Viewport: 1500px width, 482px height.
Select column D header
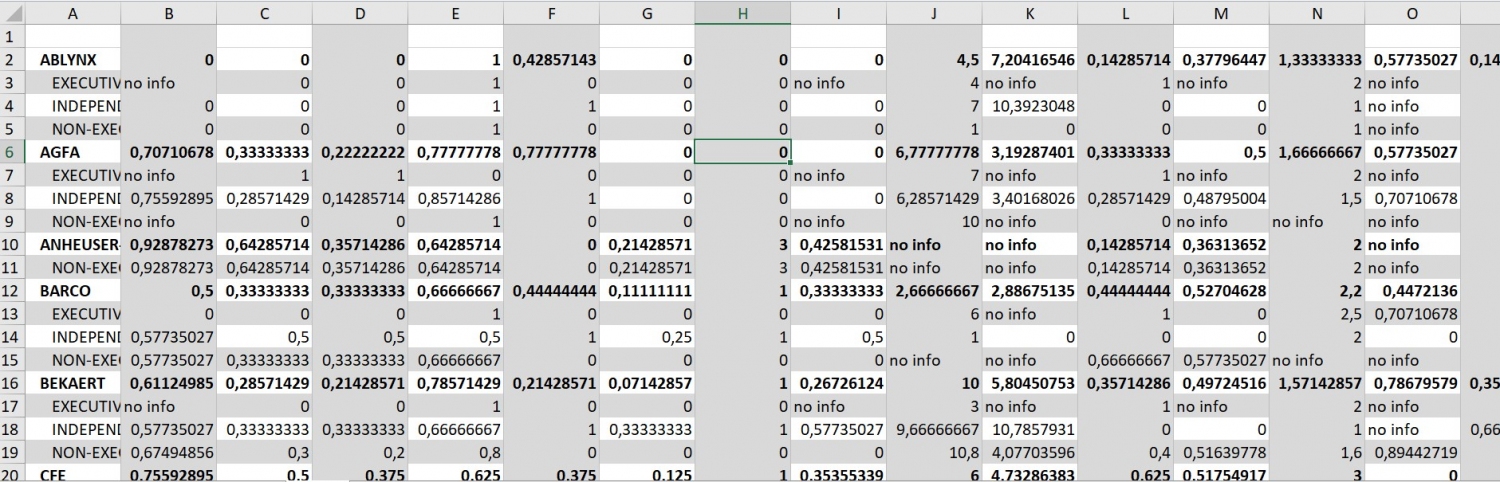(x=360, y=14)
